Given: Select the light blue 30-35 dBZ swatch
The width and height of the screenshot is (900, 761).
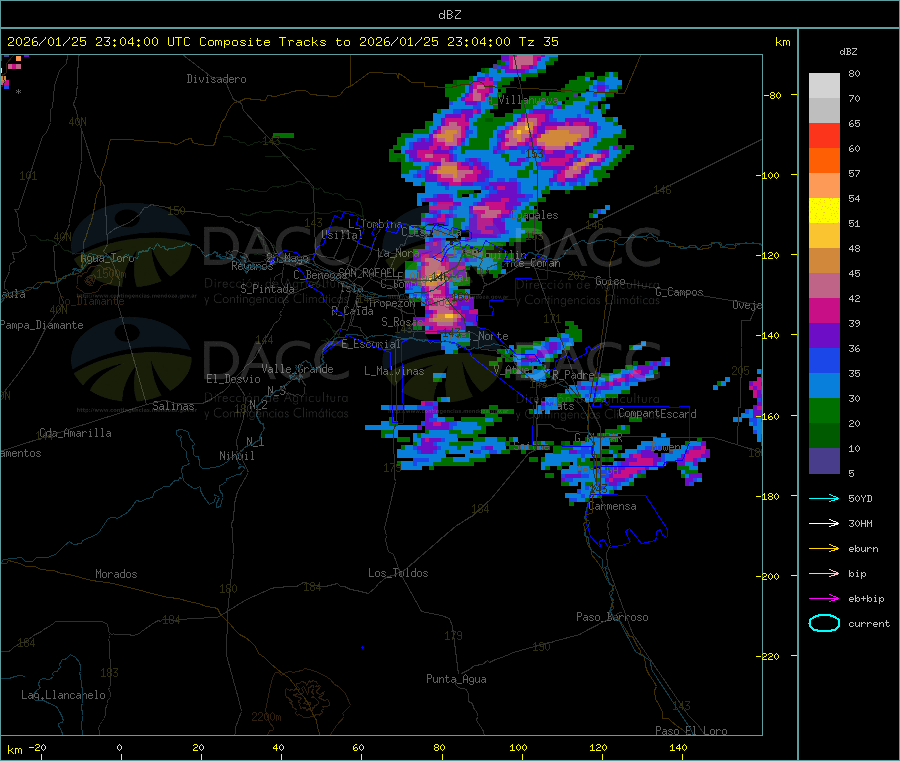Looking at the screenshot, I should click(x=824, y=386).
